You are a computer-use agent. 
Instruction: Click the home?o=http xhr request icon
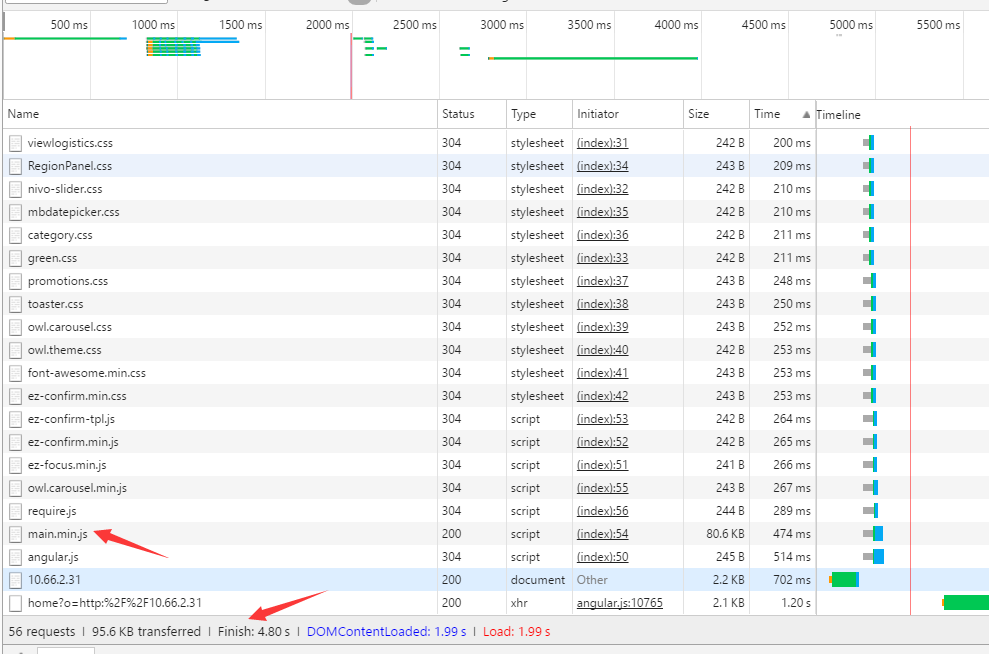pyautogui.click(x=16, y=603)
